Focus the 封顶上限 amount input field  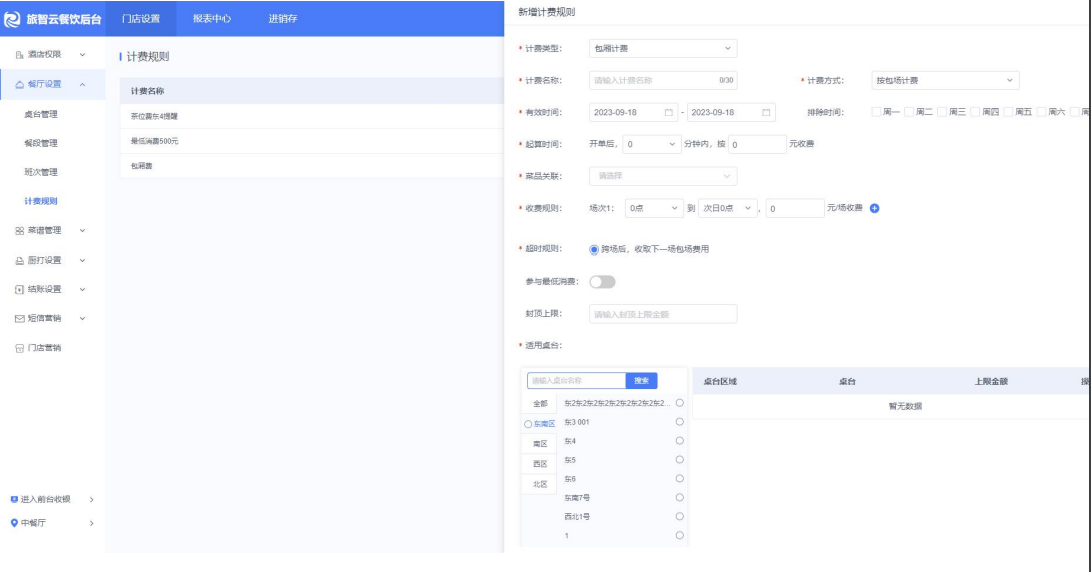[x=663, y=314]
